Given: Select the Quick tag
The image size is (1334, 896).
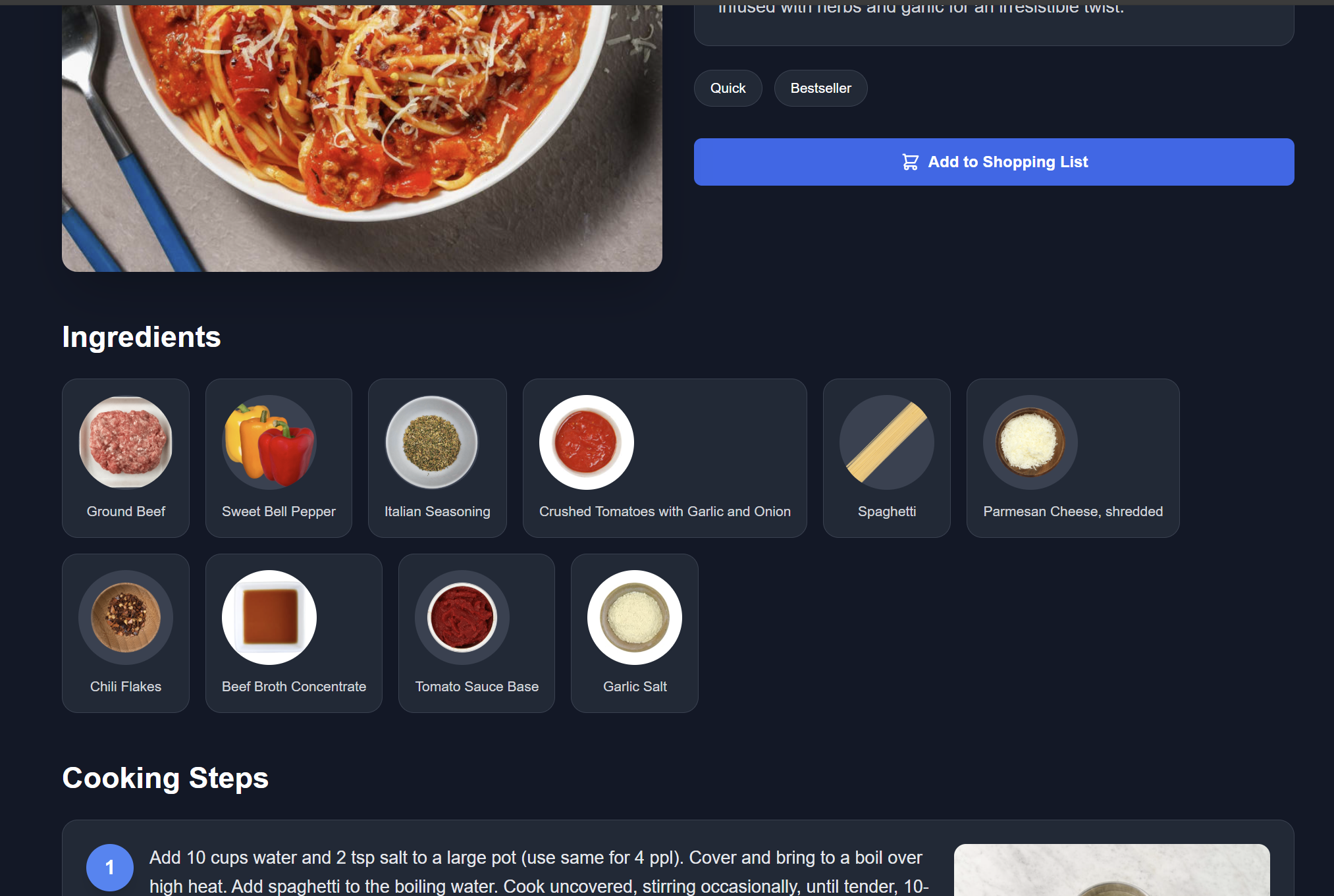Looking at the screenshot, I should click(728, 88).
